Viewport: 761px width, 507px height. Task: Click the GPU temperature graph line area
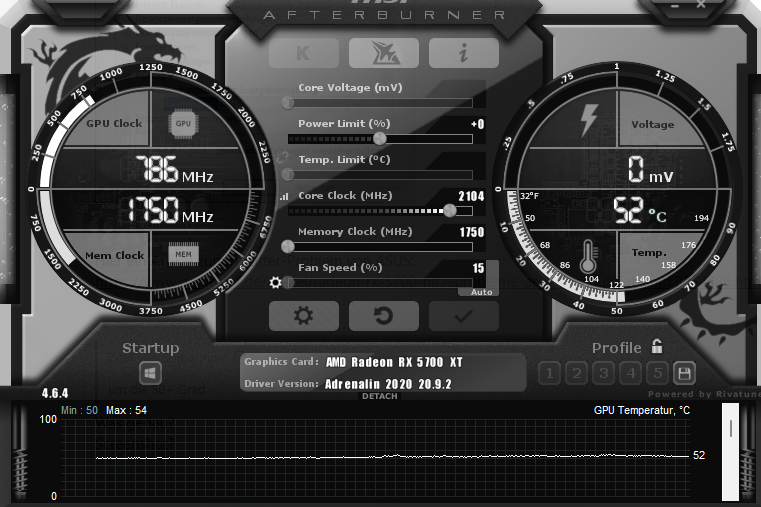coord(375,459)
